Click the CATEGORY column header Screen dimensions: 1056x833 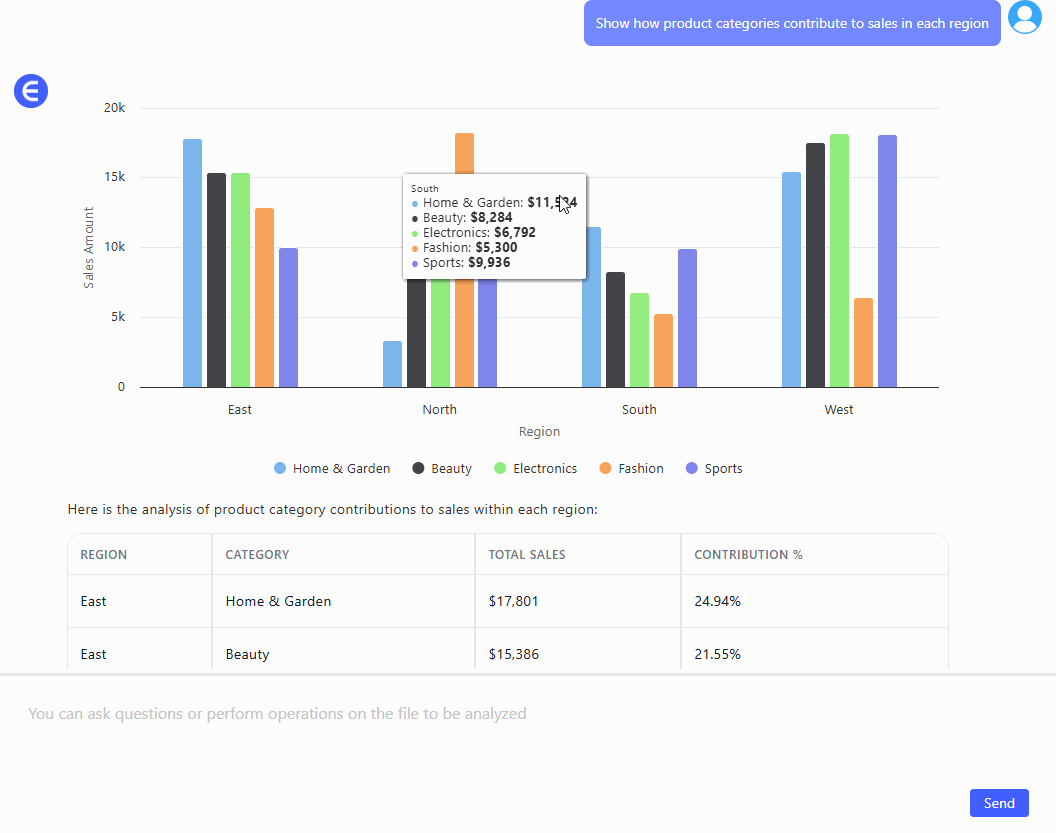tap(257, 555)
